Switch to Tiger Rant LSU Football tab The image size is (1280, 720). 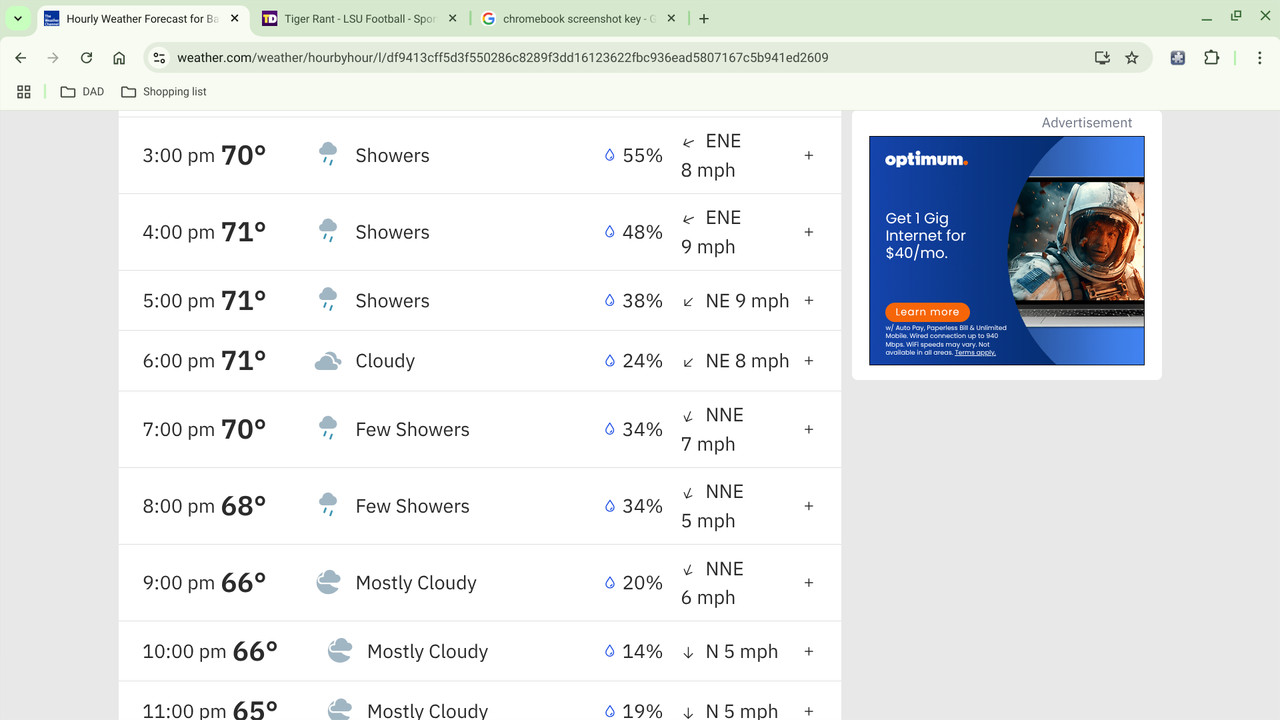358,19
